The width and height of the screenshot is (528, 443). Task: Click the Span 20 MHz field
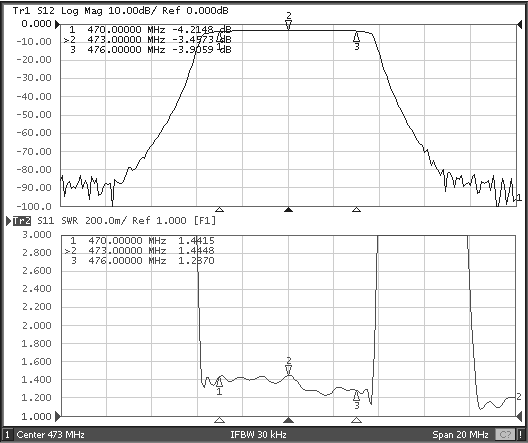tap(460, 435)
